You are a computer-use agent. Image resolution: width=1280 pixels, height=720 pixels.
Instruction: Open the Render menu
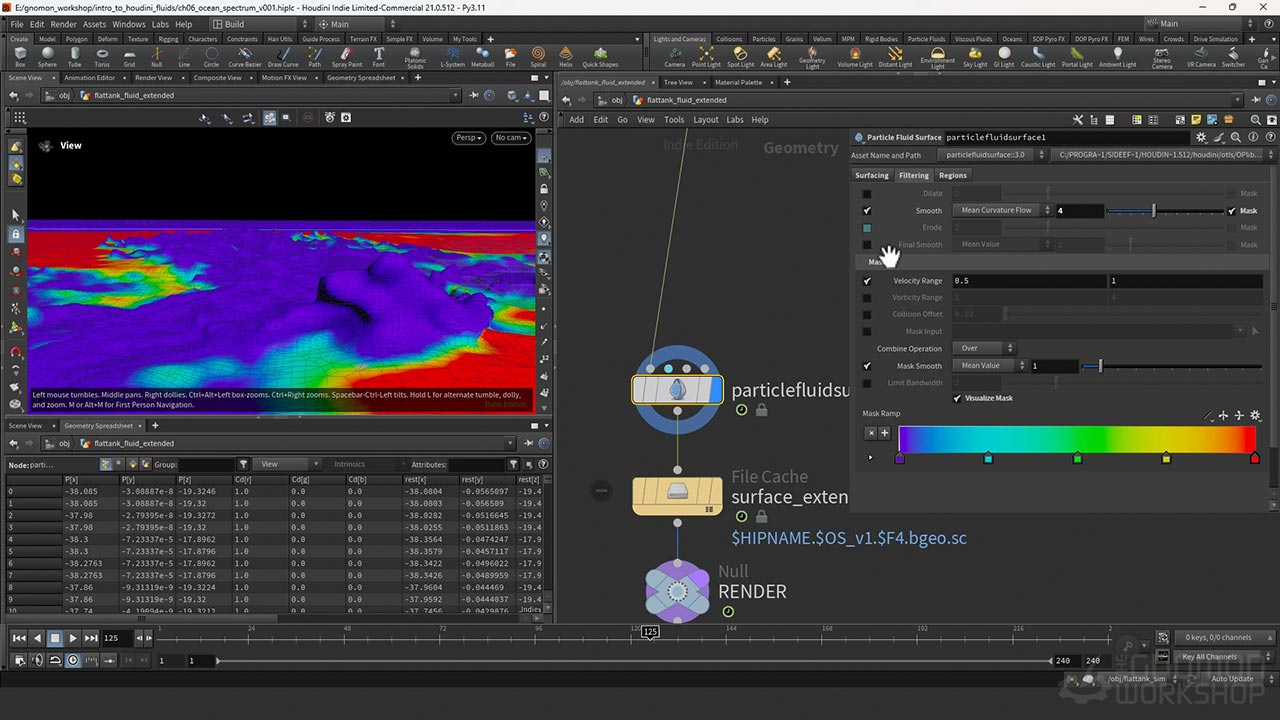pos(63,24)
